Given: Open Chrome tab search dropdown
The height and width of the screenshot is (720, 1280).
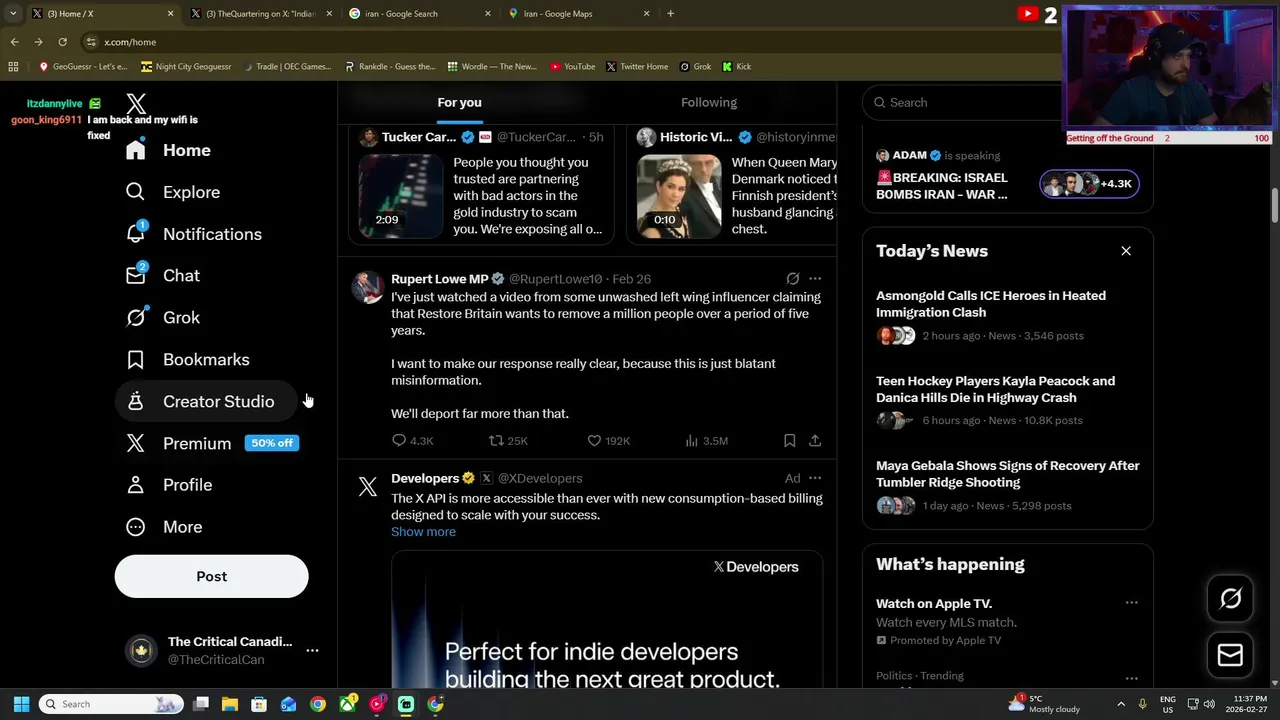Looking at the screenshot, I should pos(13,14).
